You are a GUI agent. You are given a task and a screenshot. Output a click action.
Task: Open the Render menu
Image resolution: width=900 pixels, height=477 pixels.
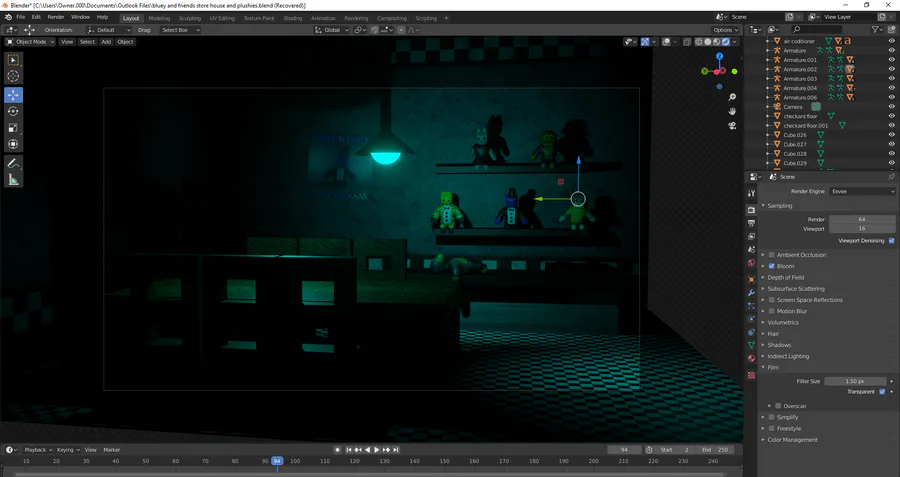(56, 17)
